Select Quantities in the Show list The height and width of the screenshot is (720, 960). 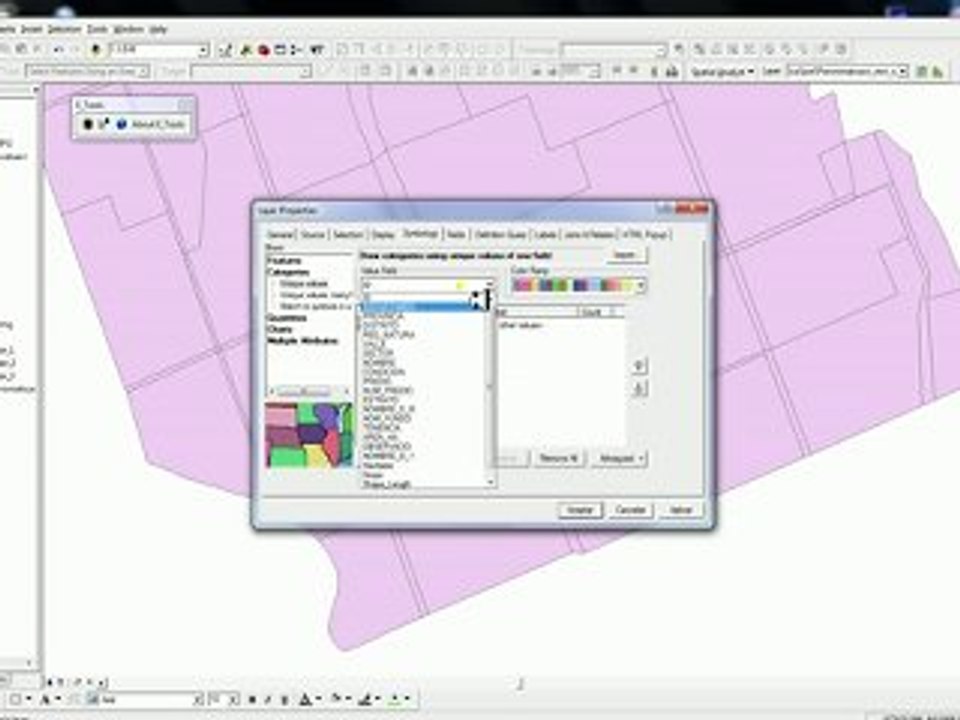(287, 318)
